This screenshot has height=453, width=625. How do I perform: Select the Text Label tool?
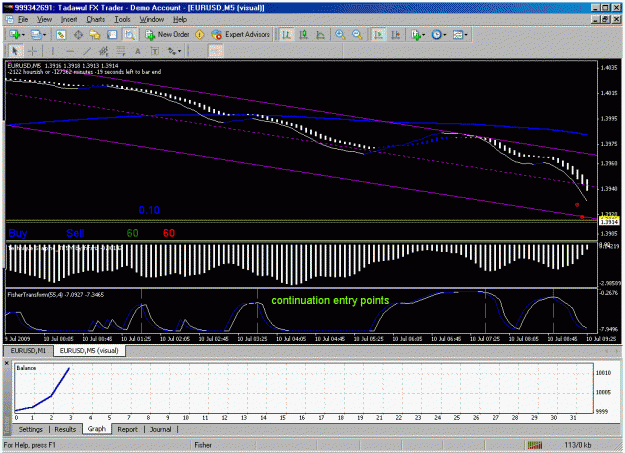(x=155, y=51)
